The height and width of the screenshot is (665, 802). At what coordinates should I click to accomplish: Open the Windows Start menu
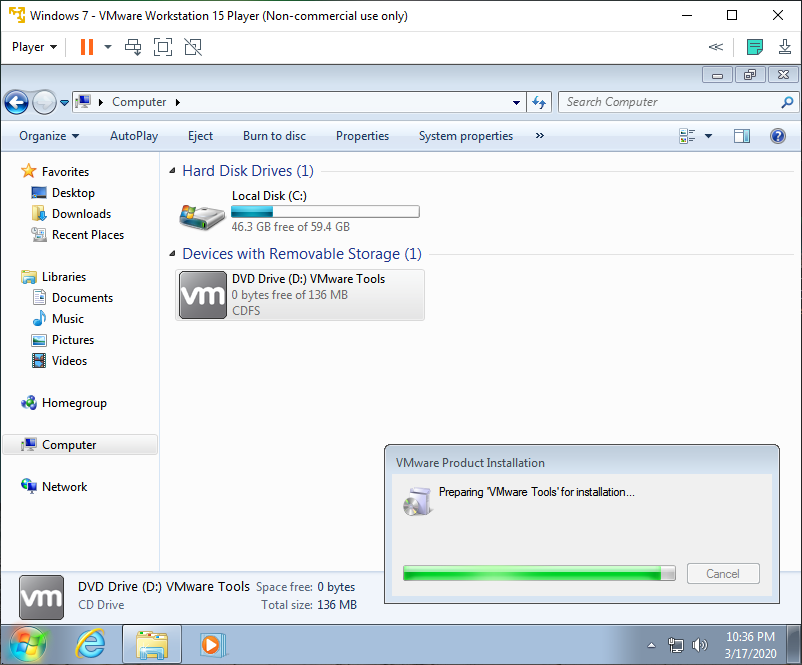[28, 645]
